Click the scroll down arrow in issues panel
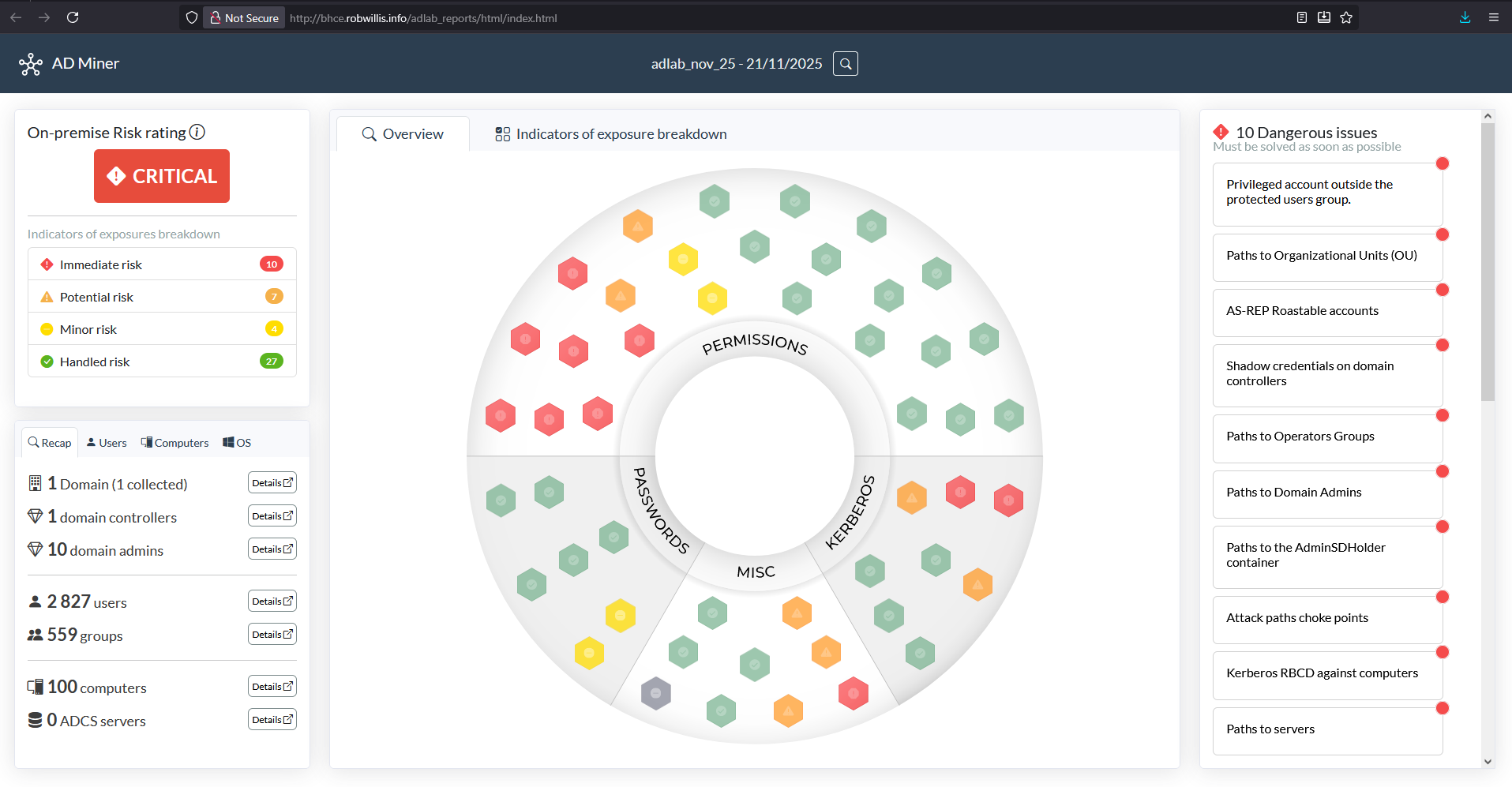1512x787 pixels. point(1488,762)
